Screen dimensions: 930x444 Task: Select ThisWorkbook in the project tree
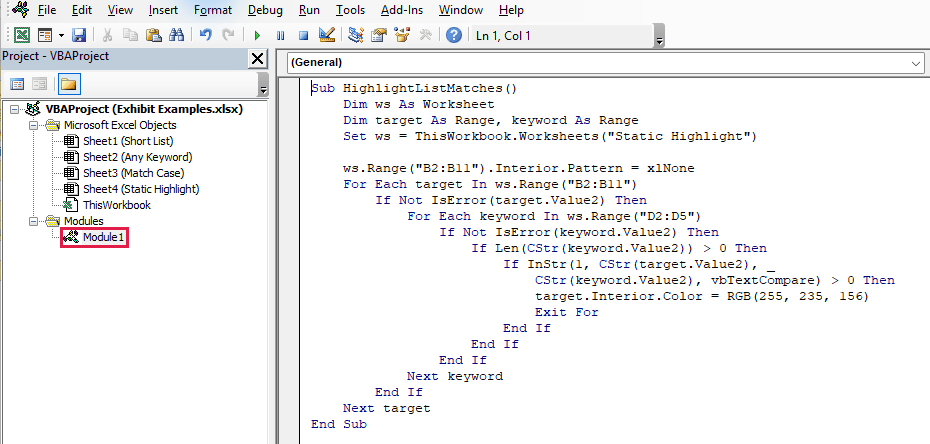point(117,205)
